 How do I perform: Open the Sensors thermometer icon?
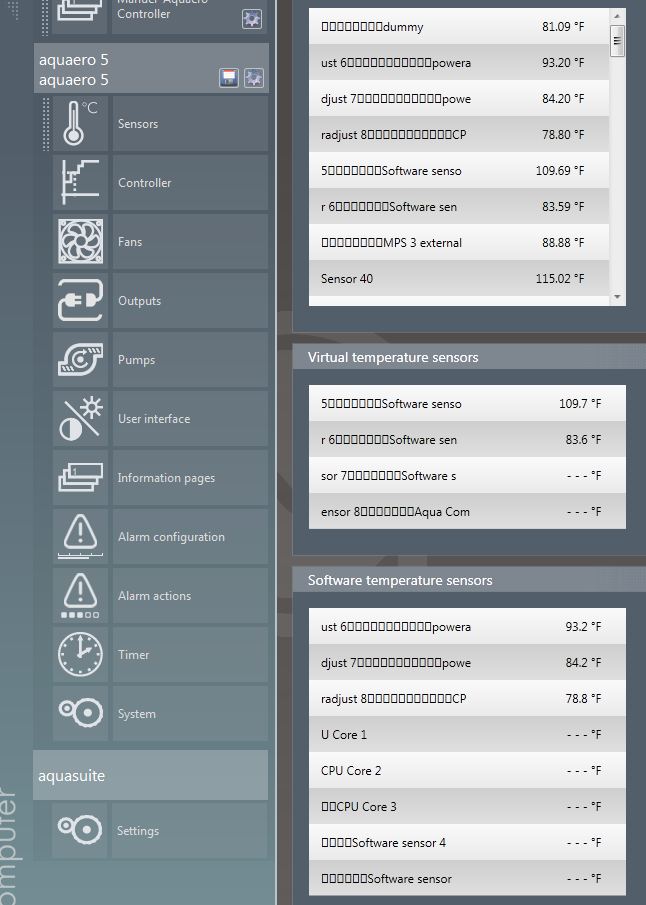(x=80, y=124)
